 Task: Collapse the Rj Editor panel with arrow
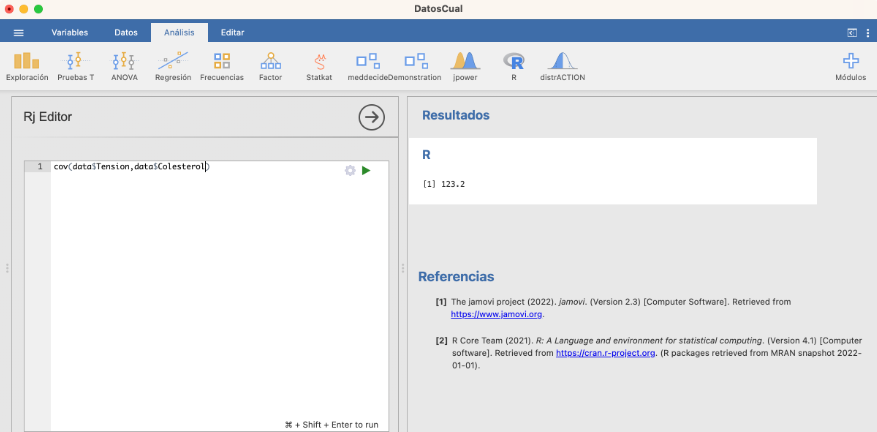[371, 117]
